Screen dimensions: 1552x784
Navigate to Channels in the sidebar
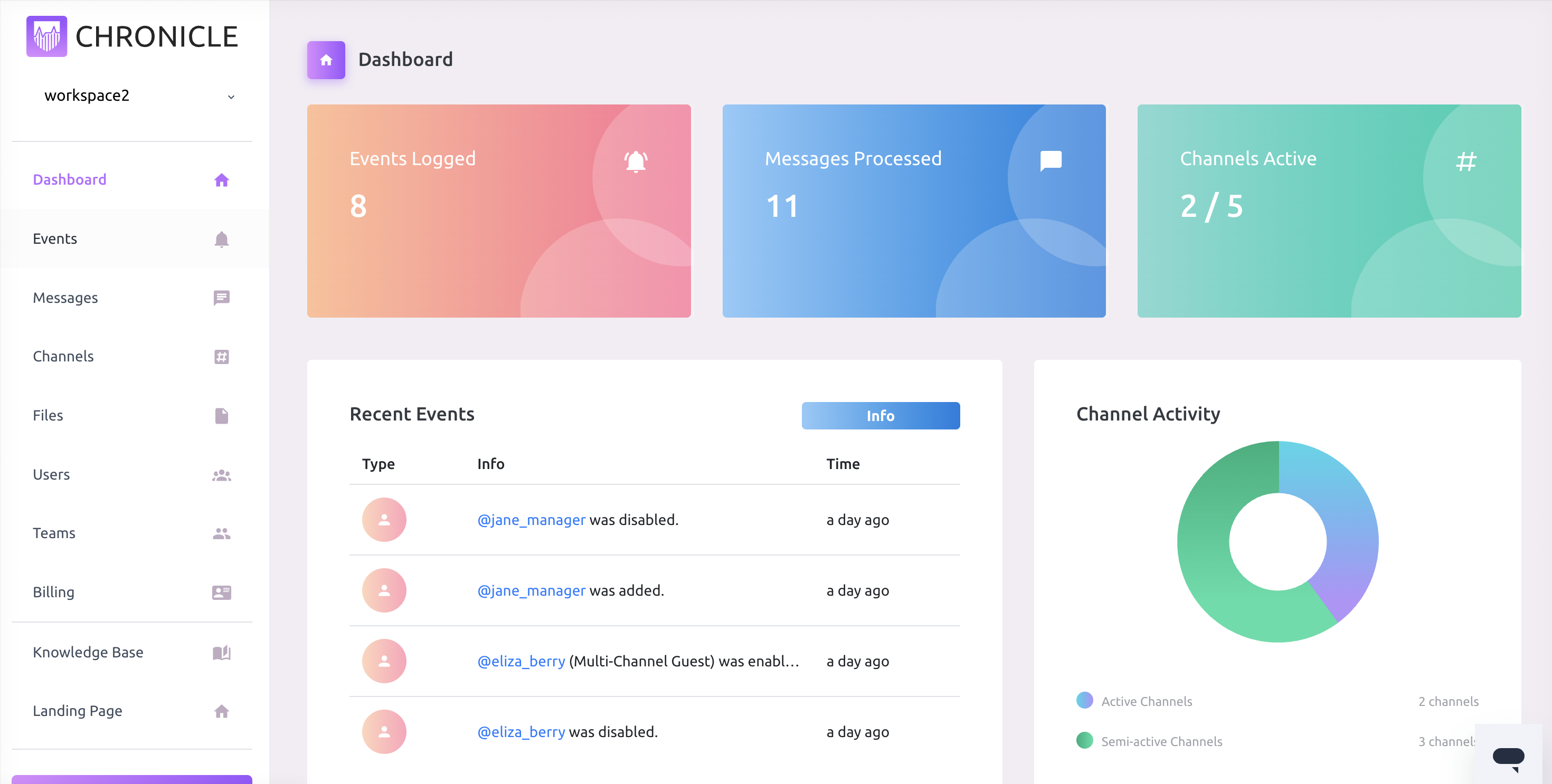[63, 356]
